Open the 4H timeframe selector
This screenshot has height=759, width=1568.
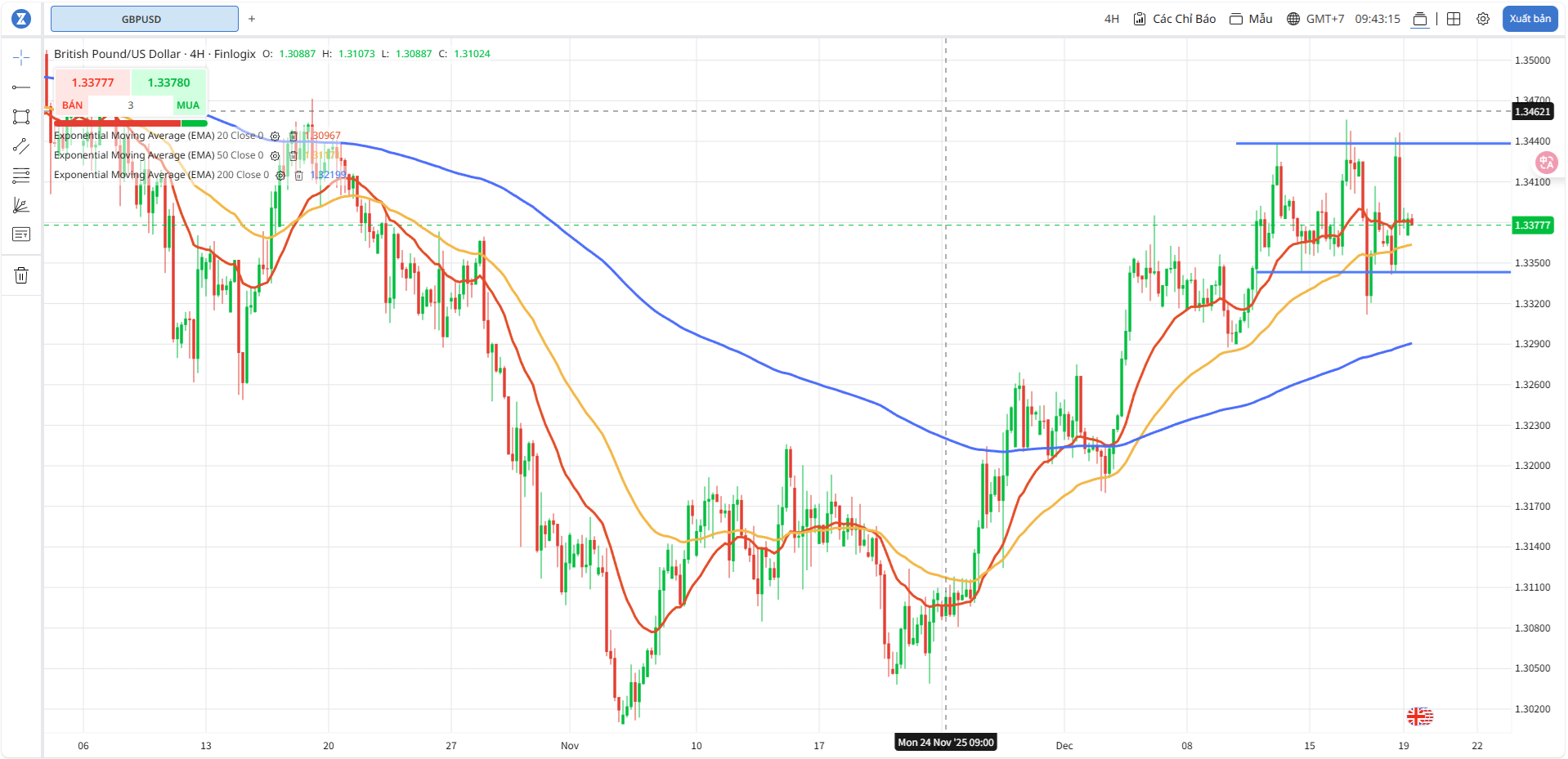1111,19
